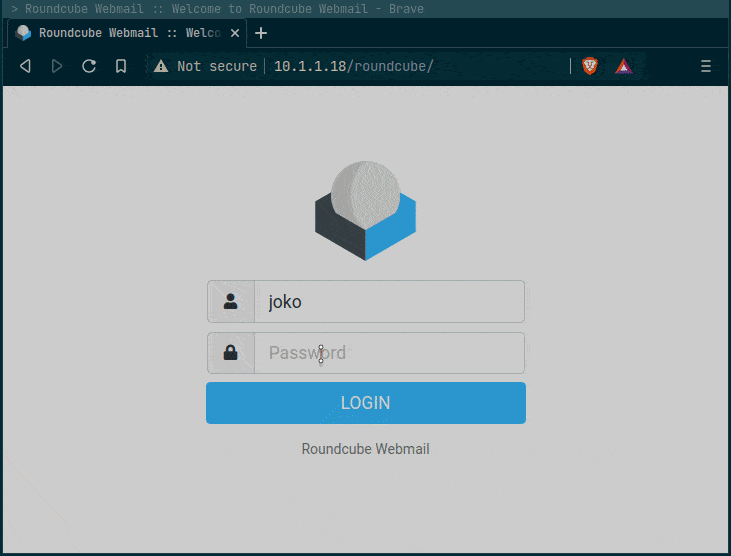Click the Roundcube favicon on the tab
Image resolution: width=731 pixels, height=556 pixels.
point(23,33)
